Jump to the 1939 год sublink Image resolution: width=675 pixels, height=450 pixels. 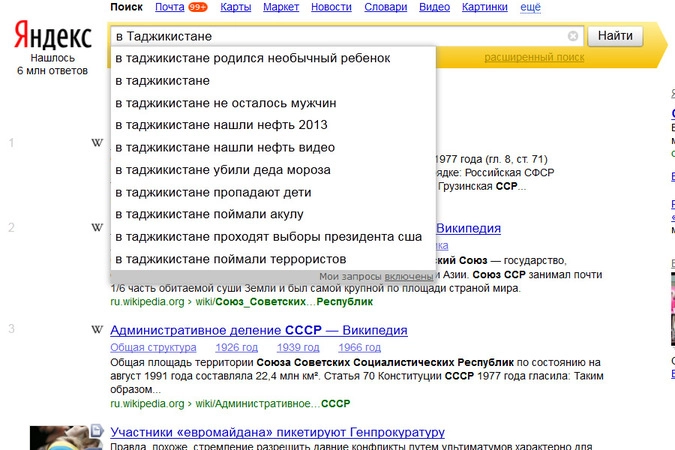pyautogui.click(x=296, y=347)
